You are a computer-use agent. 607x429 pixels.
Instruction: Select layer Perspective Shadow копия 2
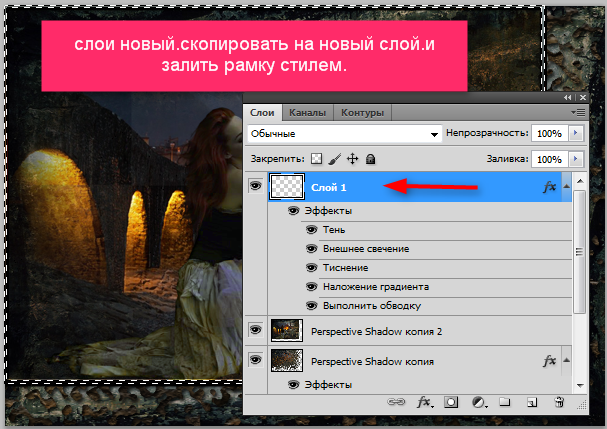(376, 331)
